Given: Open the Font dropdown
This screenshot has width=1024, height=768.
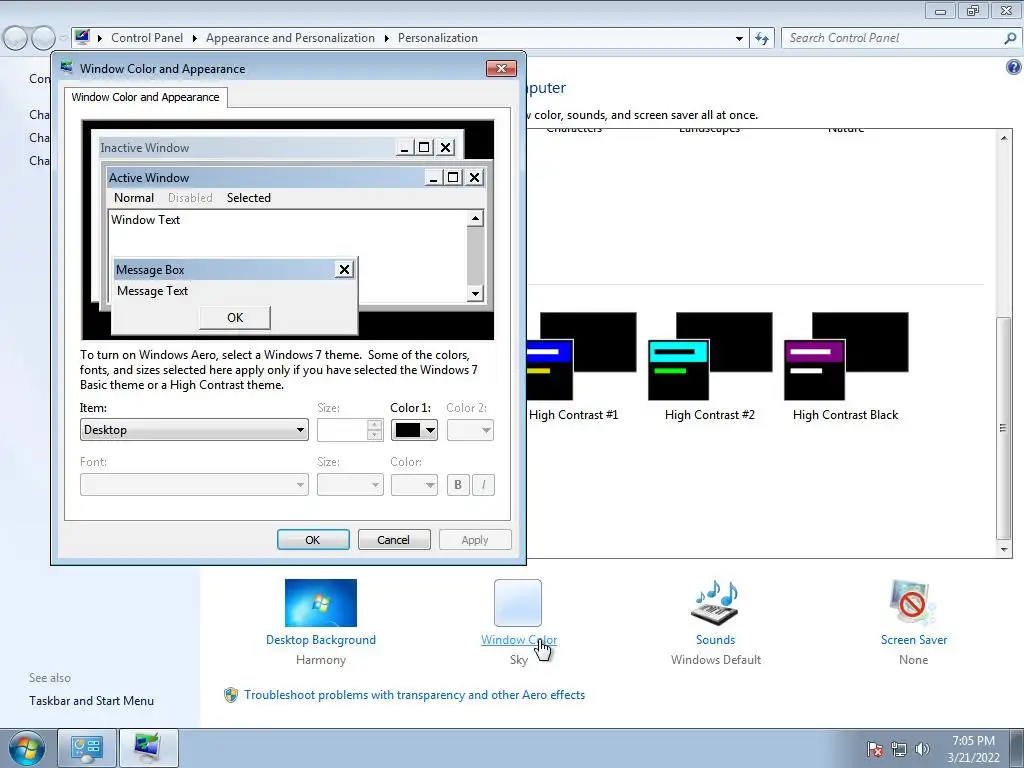Looking at the screenshot, I should 194,485.
